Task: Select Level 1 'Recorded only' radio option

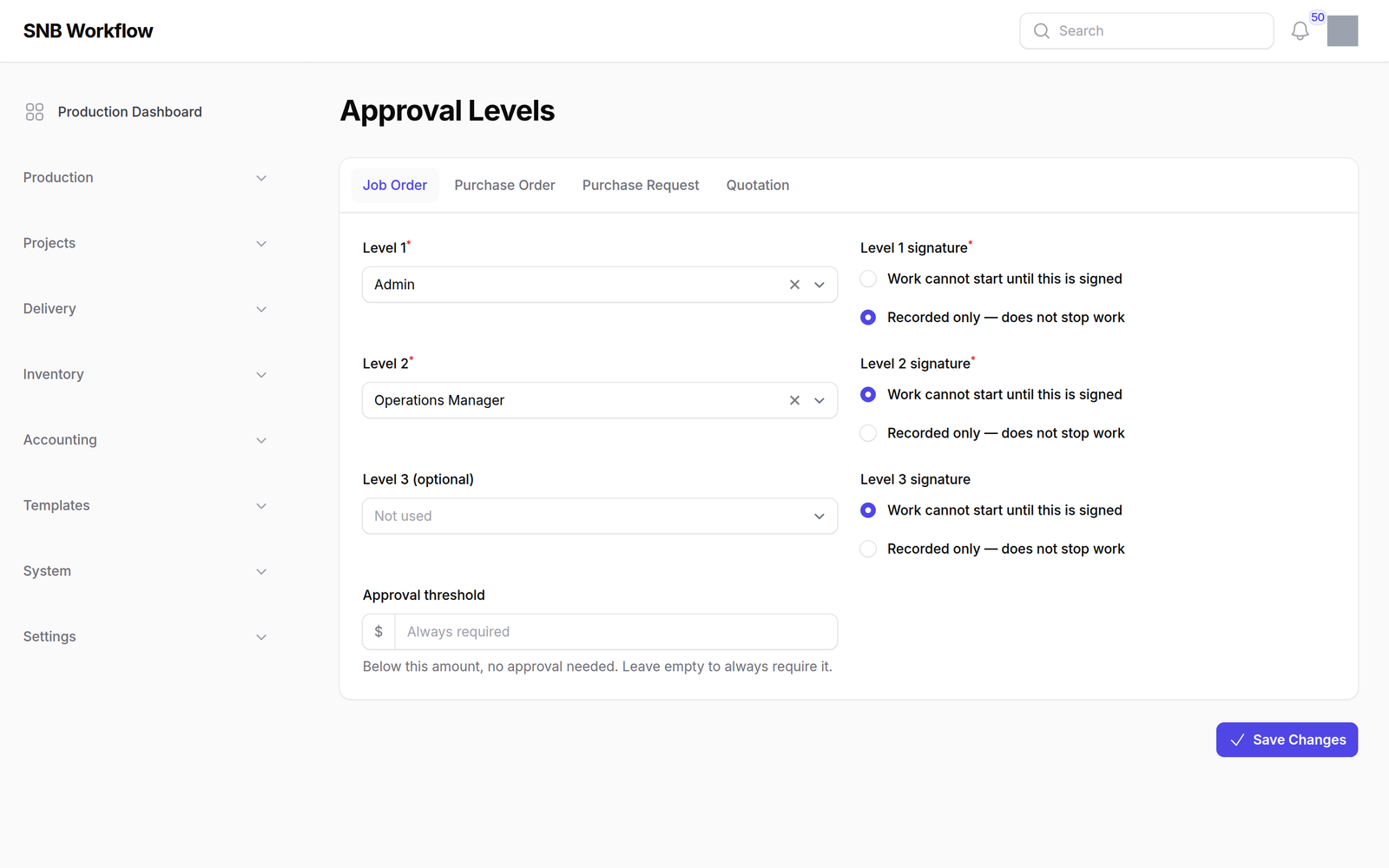Action: point(868,318)
